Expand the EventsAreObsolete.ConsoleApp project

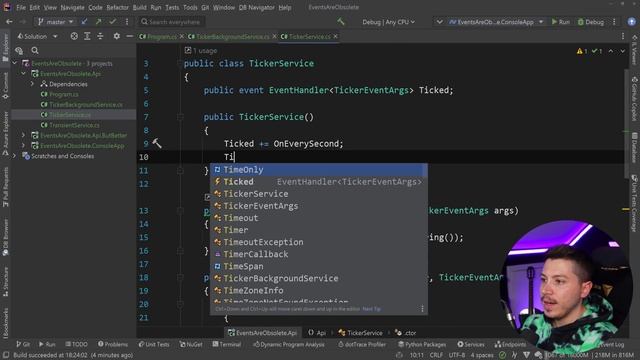click(x=24, y=145)
